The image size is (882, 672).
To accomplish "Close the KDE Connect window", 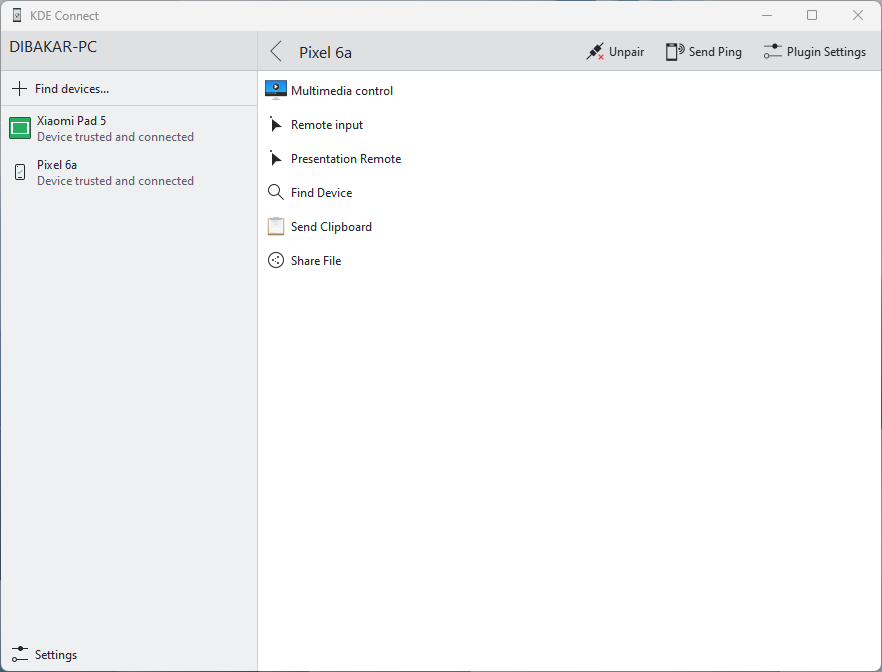I will pyautogui.click(x=857, y=15).
